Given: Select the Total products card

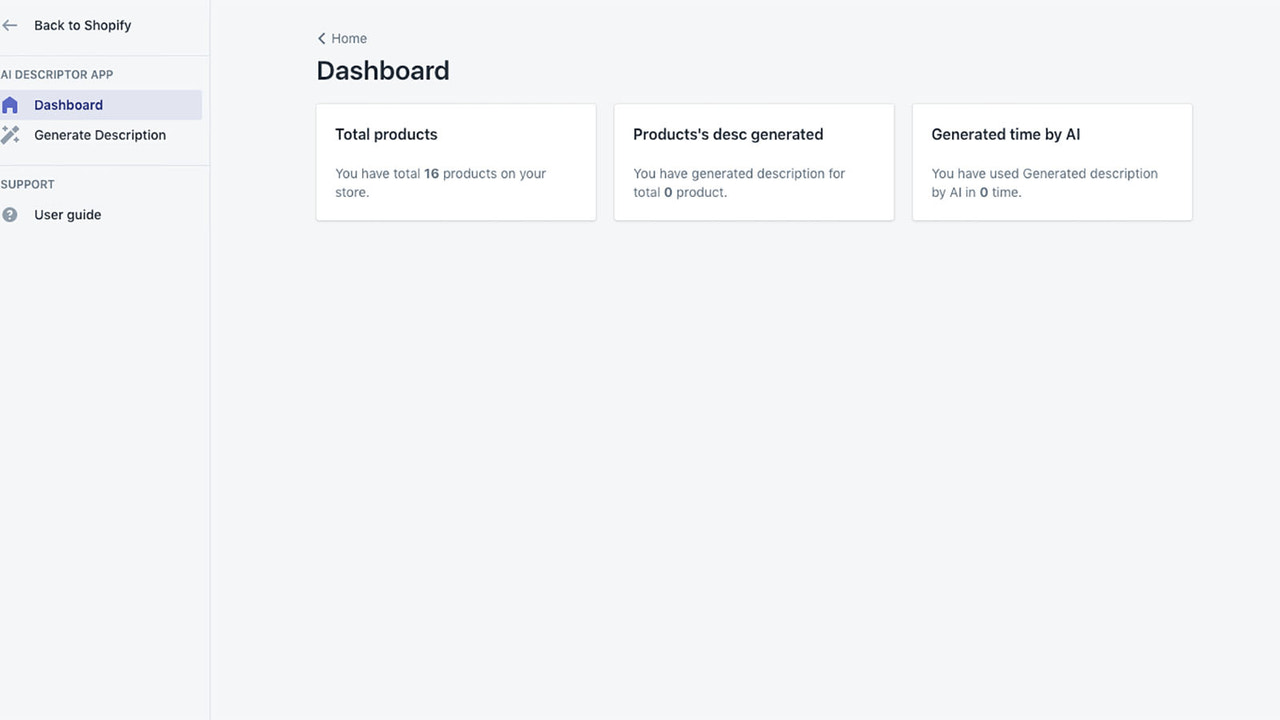Looking at the screenshot, I should click(x=456, y=161).
